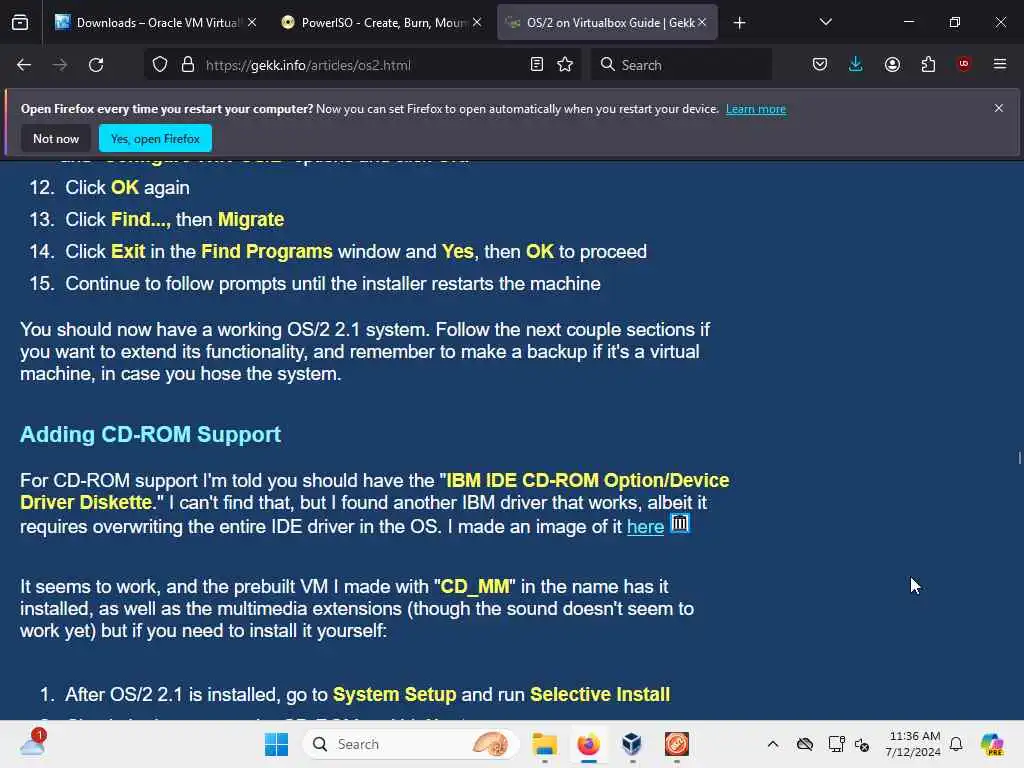The image size is (1024, 768).
Task: Open the Firefox account menu
Action: click(x=892, y=65)
